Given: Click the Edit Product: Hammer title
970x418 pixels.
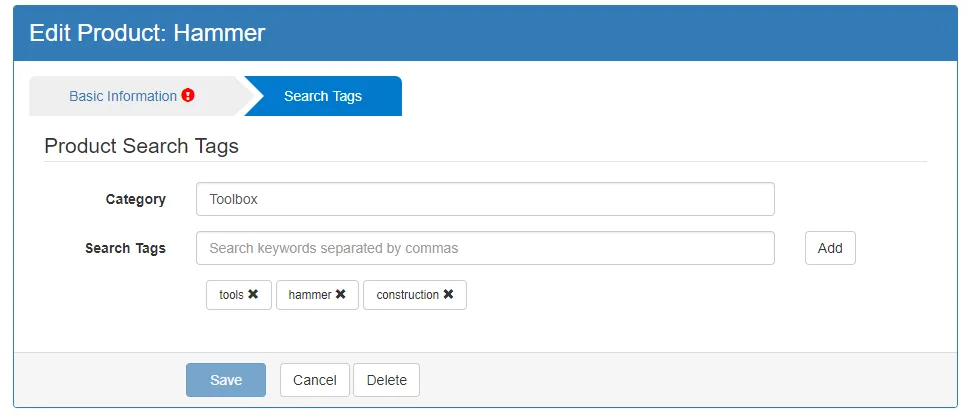Looking at the screenshot, I should pos(147,33).
